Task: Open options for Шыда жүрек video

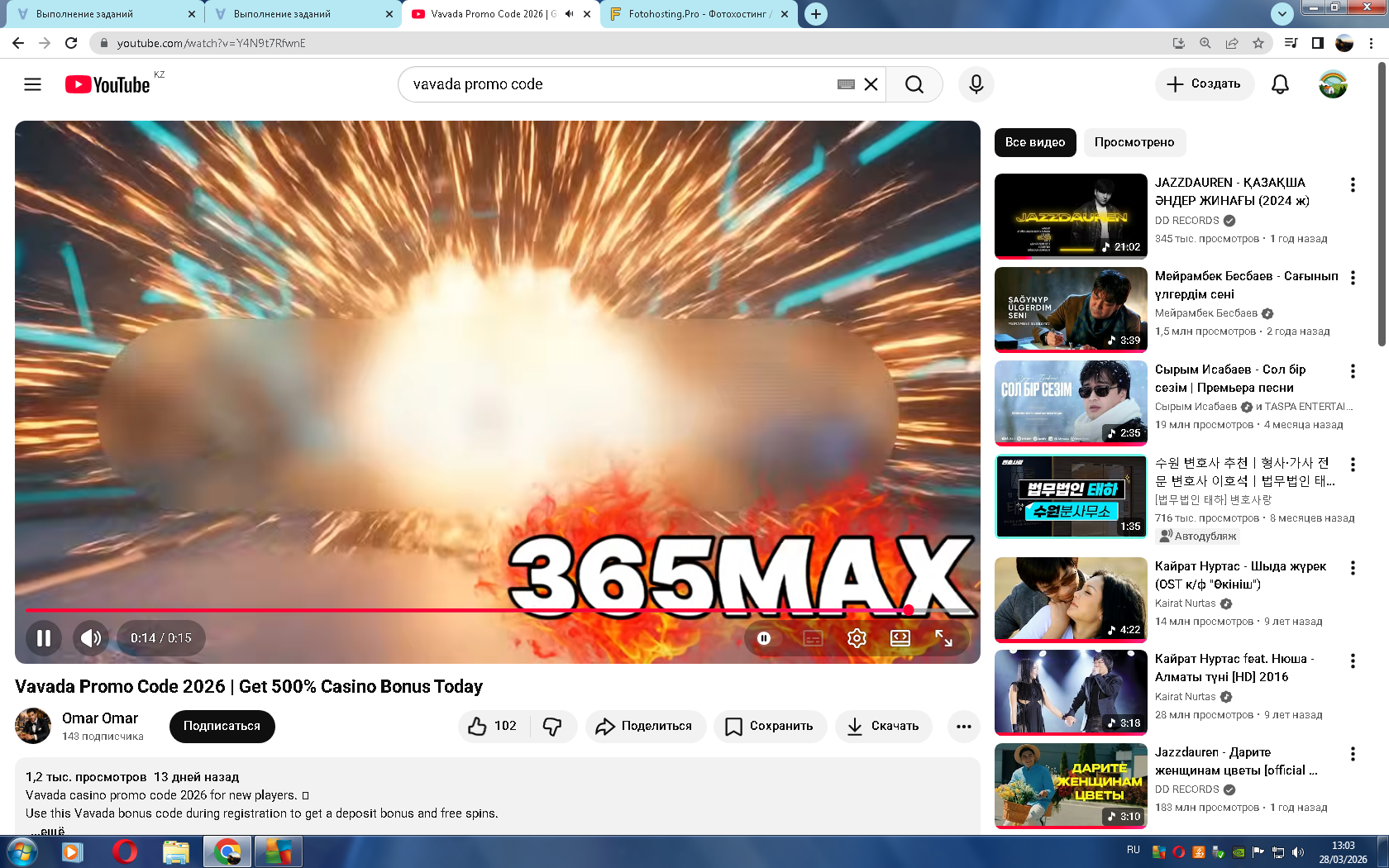Action: [1353, 568]
